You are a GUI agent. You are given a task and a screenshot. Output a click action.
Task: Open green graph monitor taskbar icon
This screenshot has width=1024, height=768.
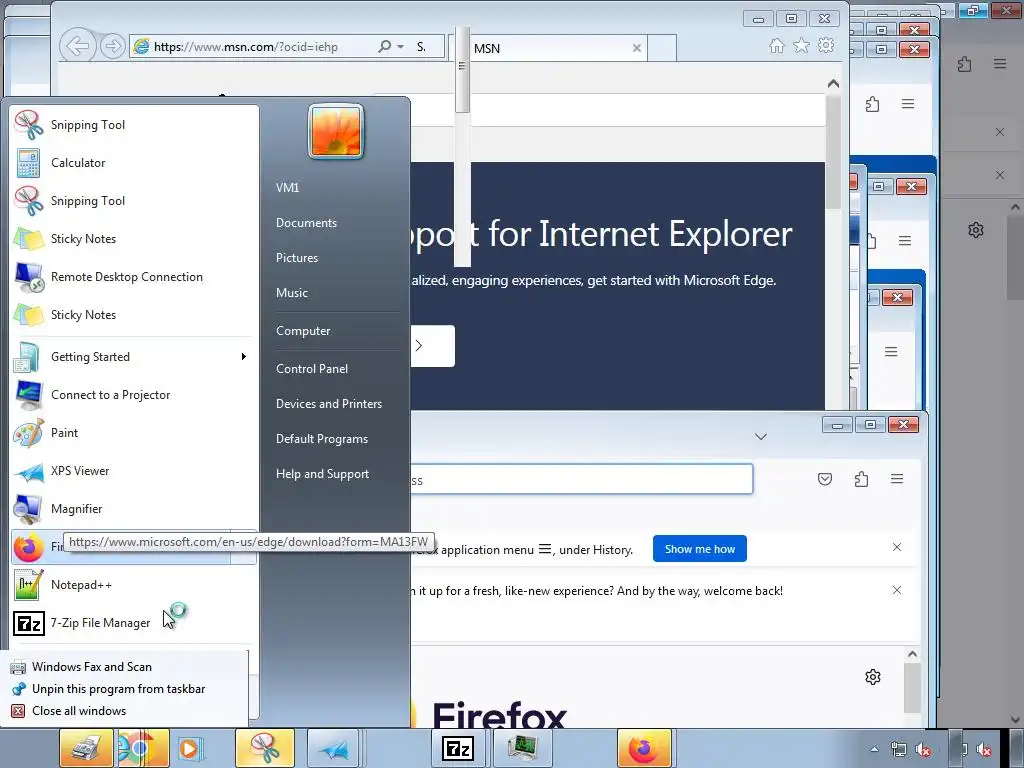[522, 748]
